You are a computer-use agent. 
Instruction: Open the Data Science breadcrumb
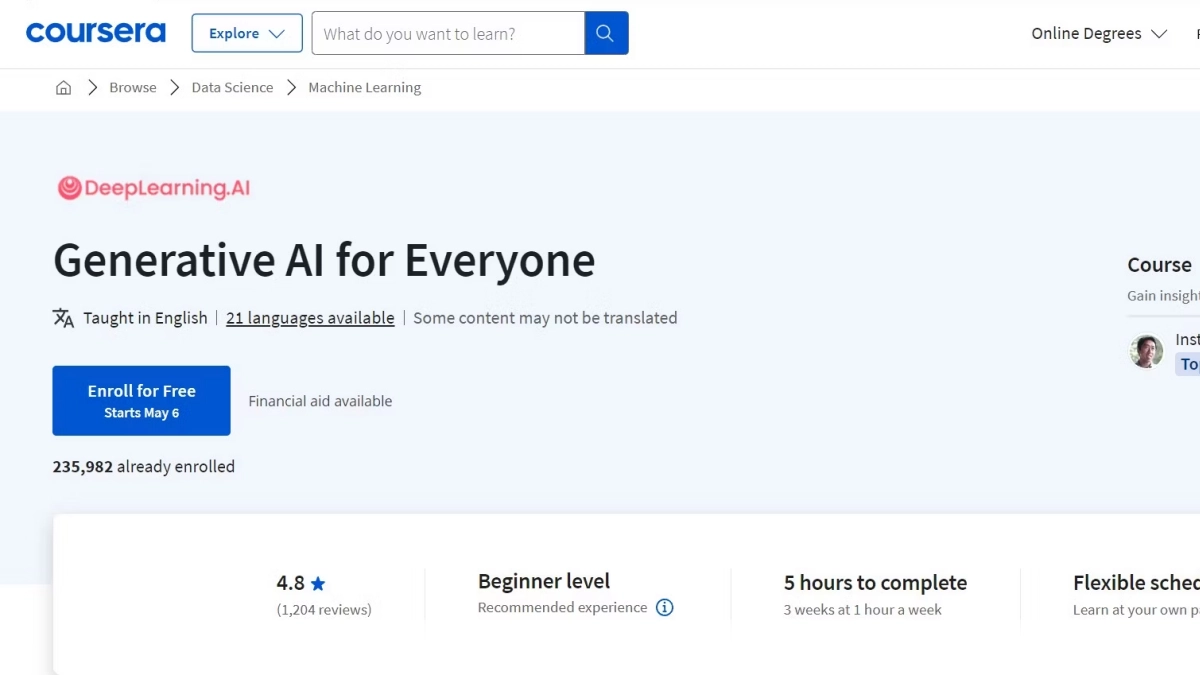click(232, 88)
